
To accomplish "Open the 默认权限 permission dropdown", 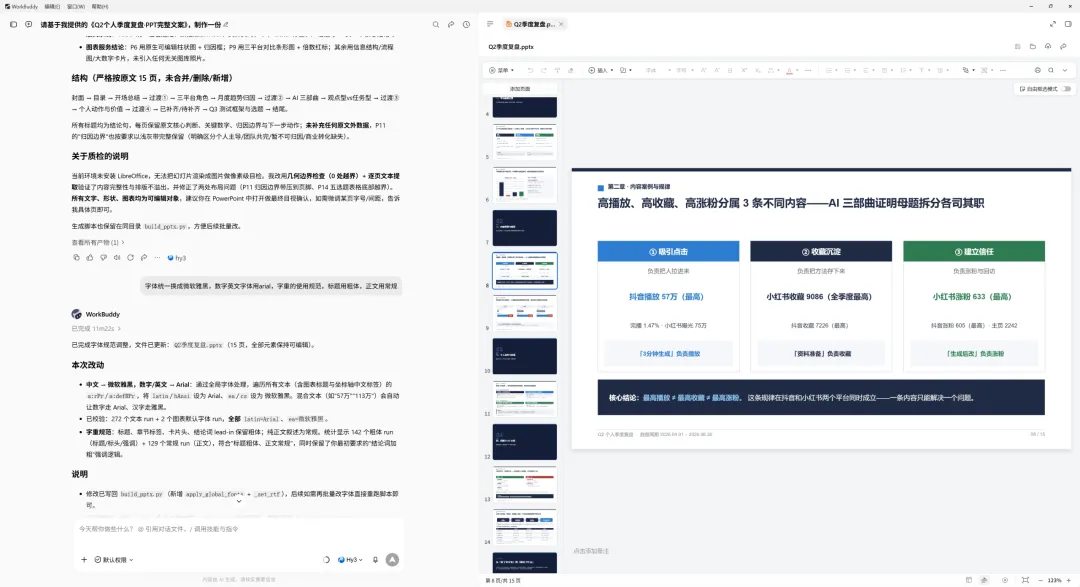I will [114, 560].
